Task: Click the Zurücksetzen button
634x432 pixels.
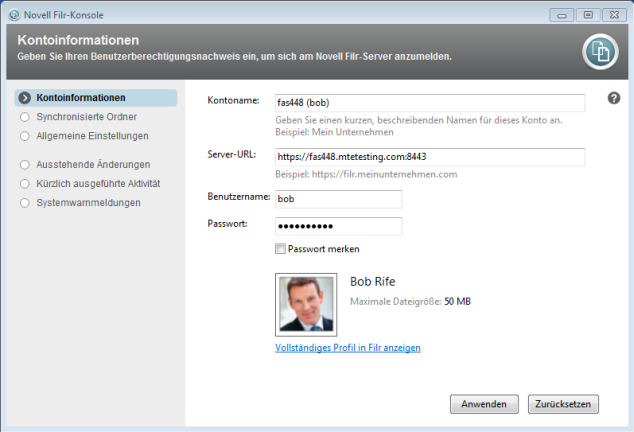Action: [x=563, y=404]
